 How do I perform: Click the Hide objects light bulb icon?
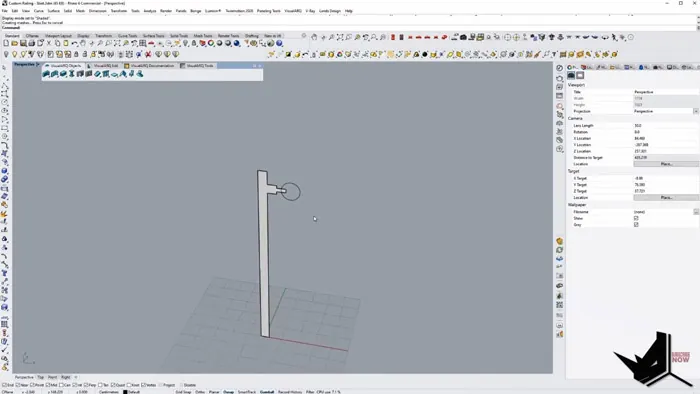coord(6,54)
